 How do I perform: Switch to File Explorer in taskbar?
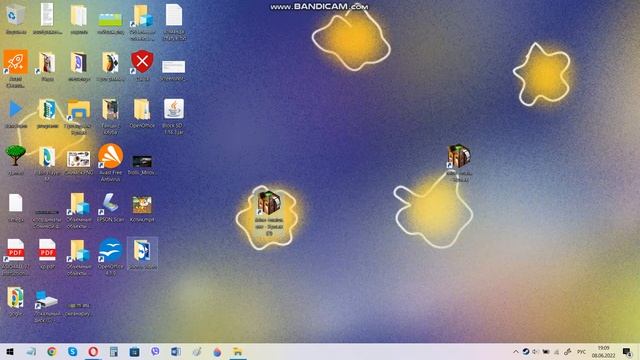click(238, 351)
